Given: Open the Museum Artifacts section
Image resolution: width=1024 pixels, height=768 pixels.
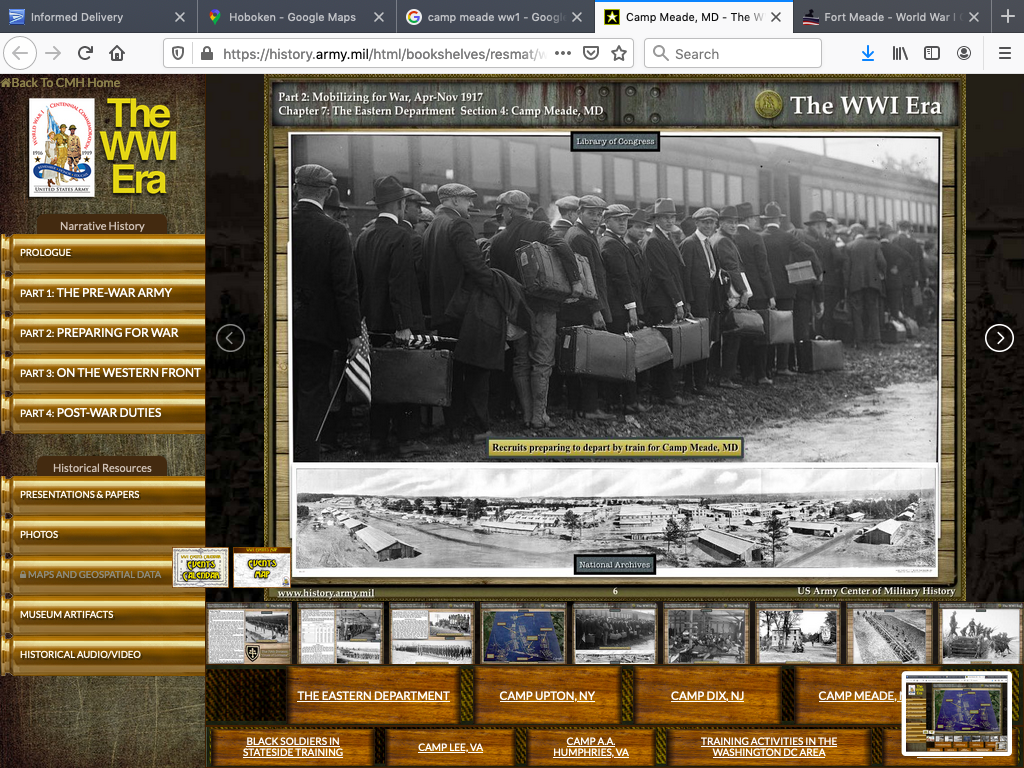Looking at the screenshot, I should pos(67,615).
